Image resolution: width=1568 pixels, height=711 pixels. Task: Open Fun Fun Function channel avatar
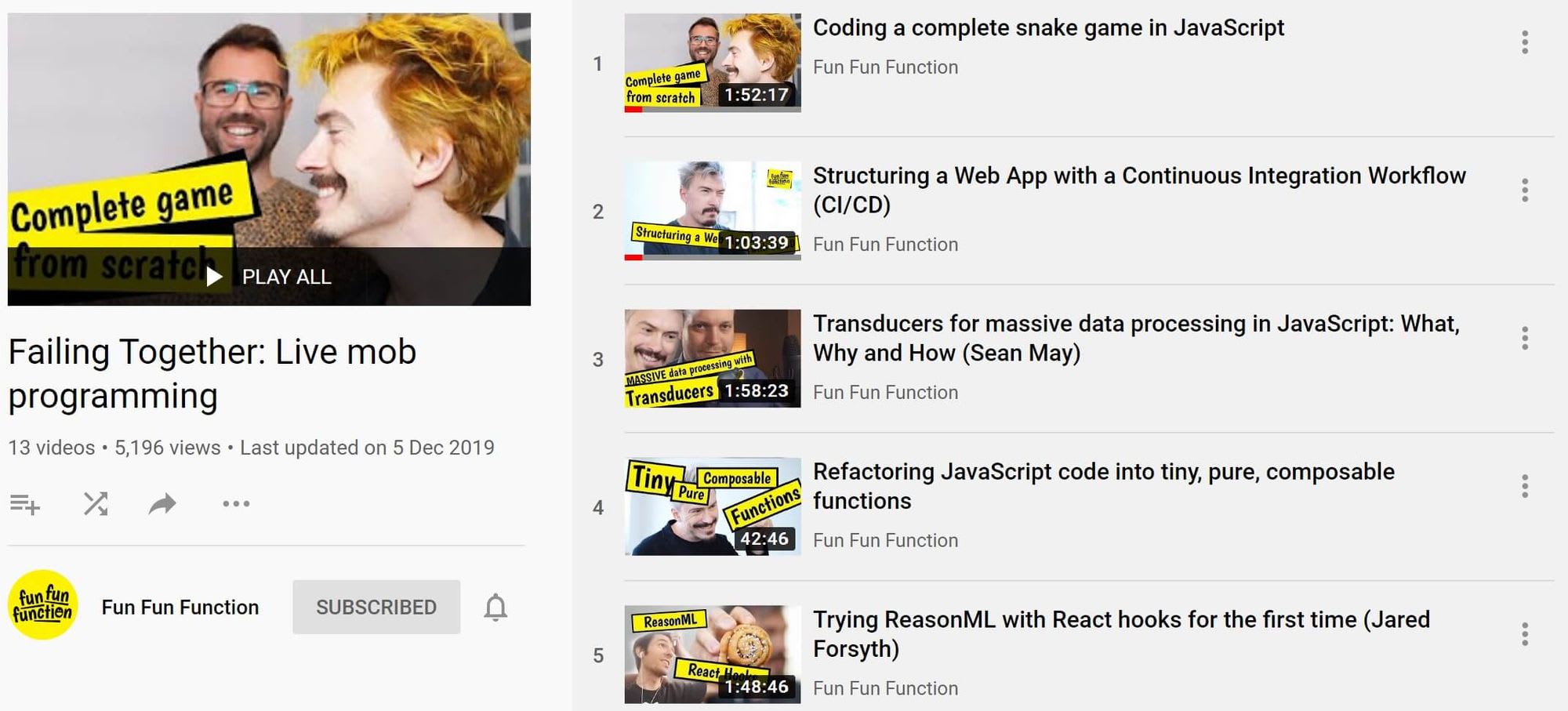click(43, 605)
